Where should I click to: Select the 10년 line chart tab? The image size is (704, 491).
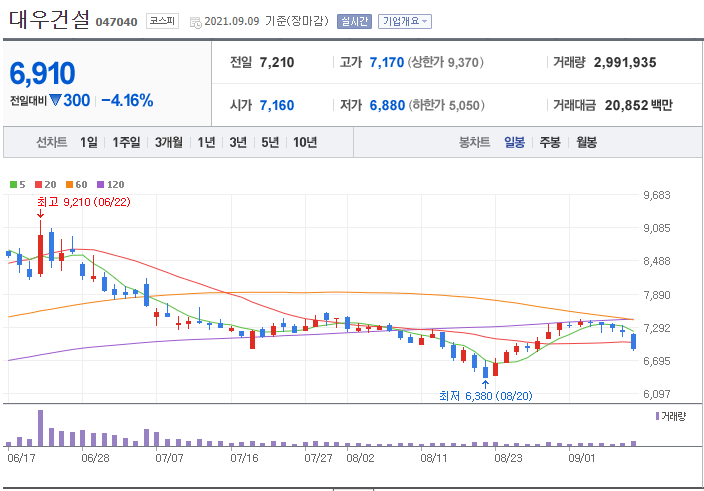pos(305,142)
